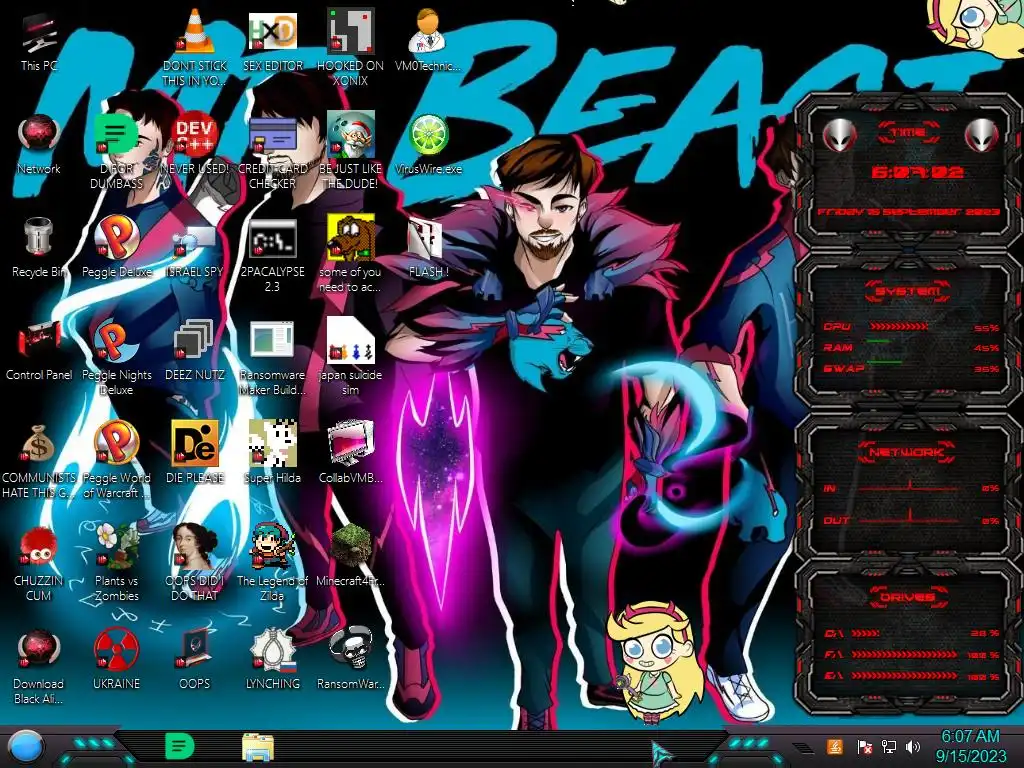The height and width of the screenshot is (768, 1024).
Task: Click the right alien head in Time widget
Action: 982,135
